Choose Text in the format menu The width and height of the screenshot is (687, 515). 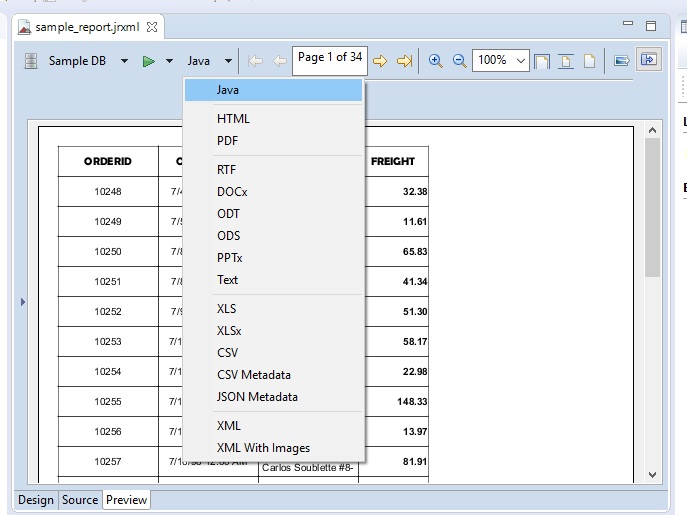273,280
